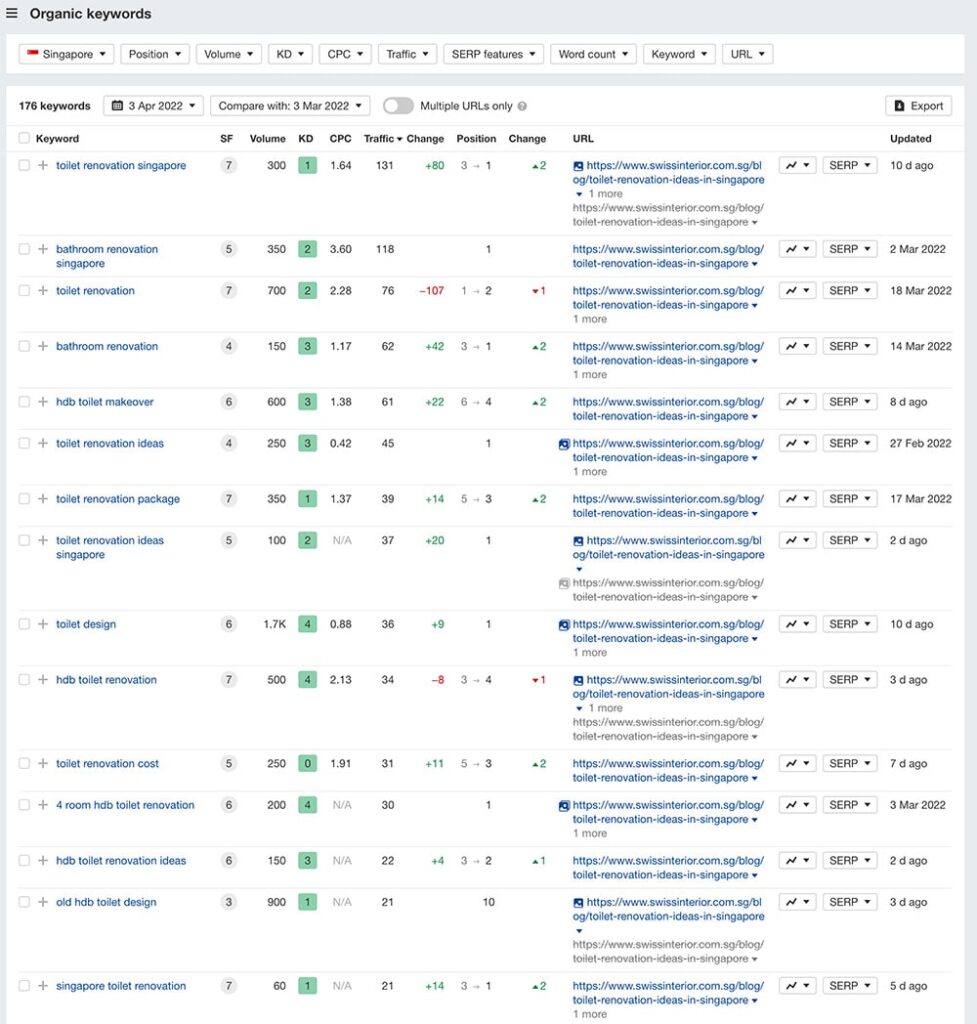Click the plus icon next to old hdb toilet design

43,902
